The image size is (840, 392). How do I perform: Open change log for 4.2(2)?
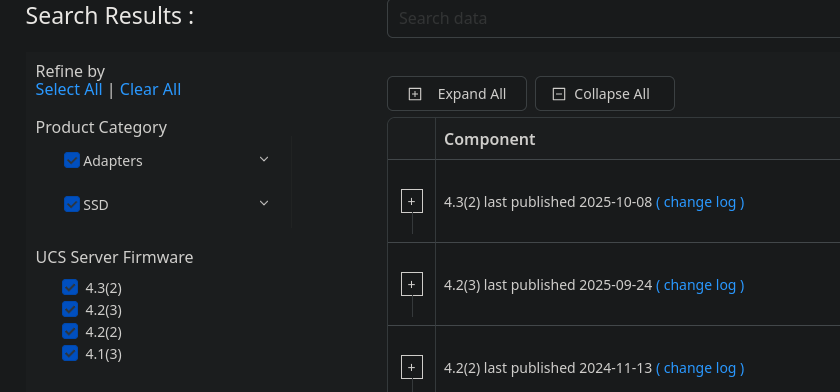(700, 368)
